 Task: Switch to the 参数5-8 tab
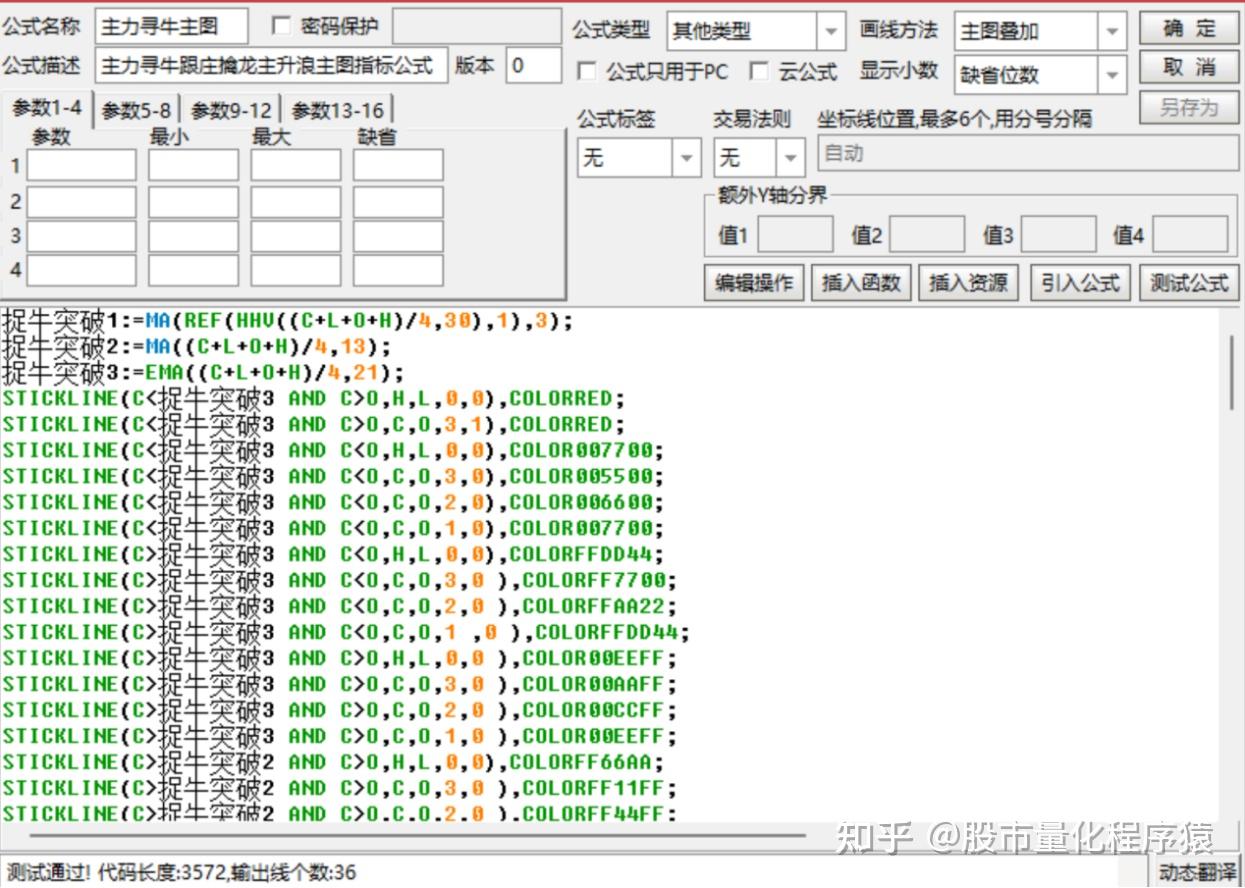coord(136,111)
